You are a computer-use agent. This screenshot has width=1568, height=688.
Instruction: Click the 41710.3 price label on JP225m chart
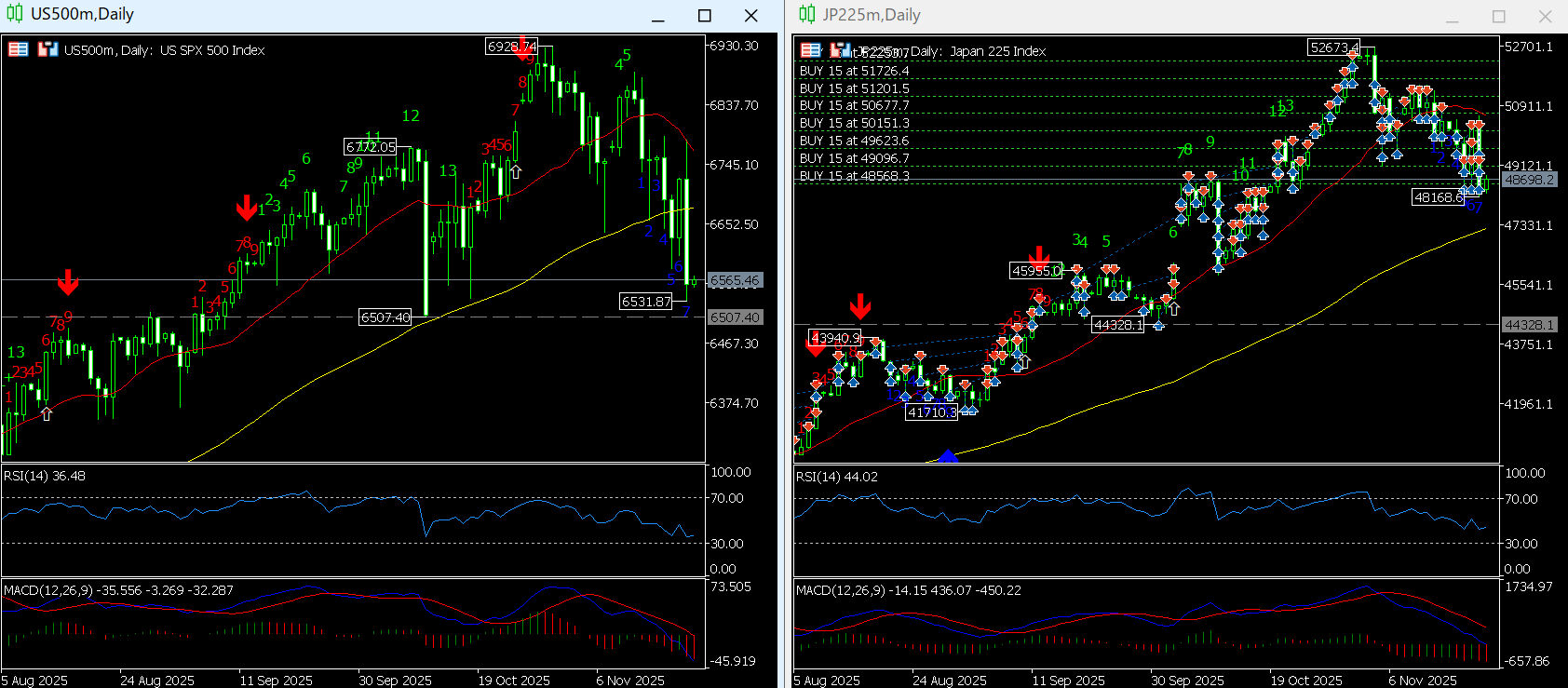click(x=931, y=412)
